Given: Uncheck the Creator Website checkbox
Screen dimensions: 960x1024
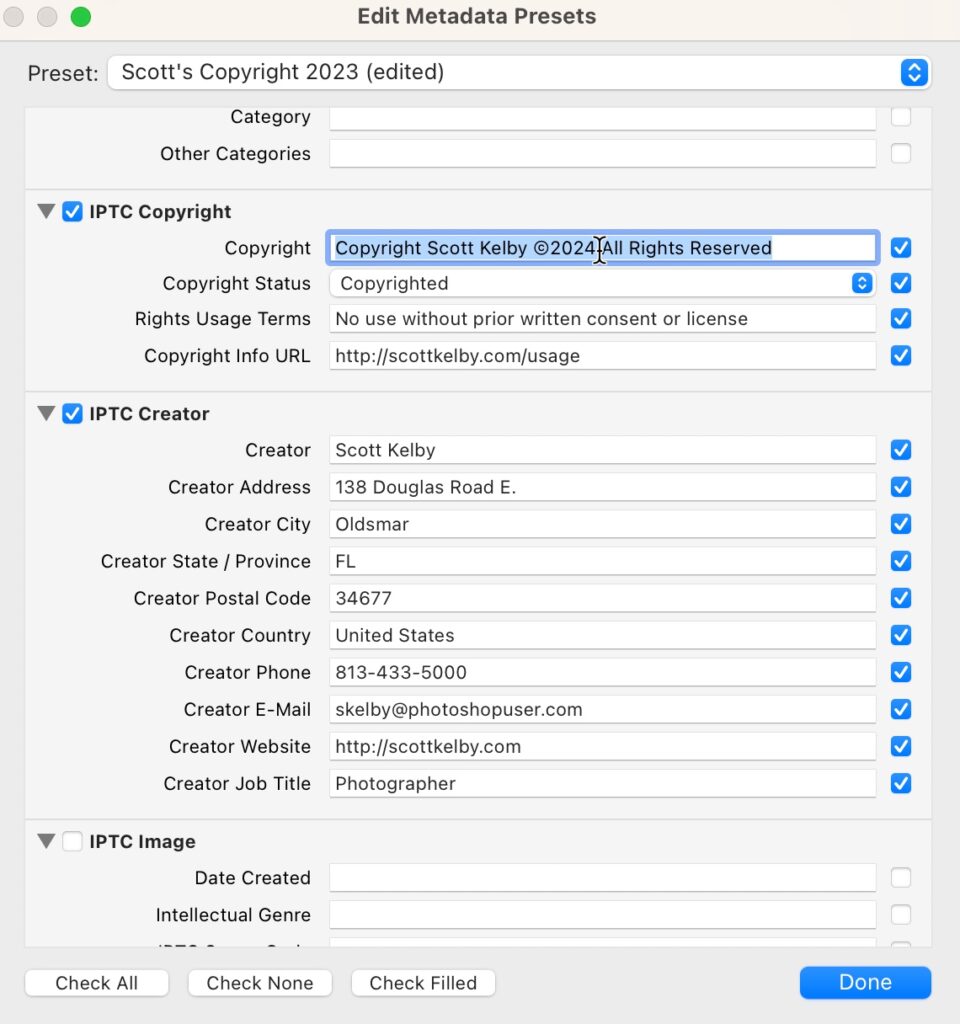Looking at the screenshot, I should [901, 746].
